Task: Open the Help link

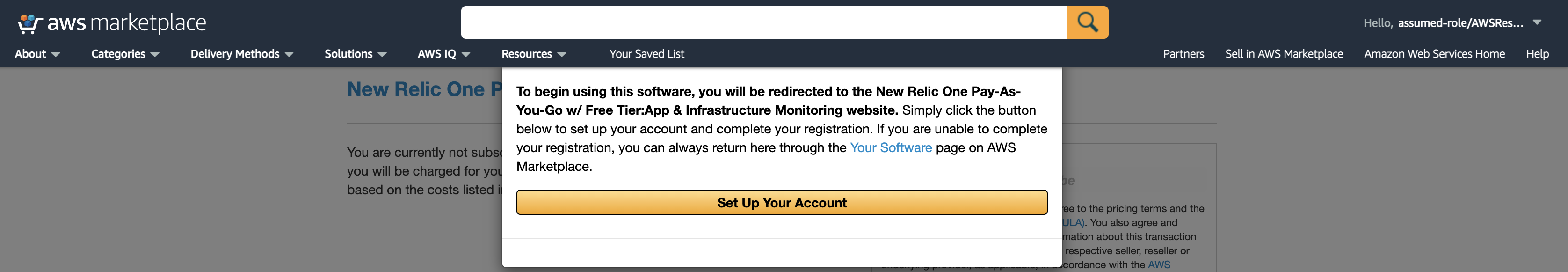Action: 1537,54
